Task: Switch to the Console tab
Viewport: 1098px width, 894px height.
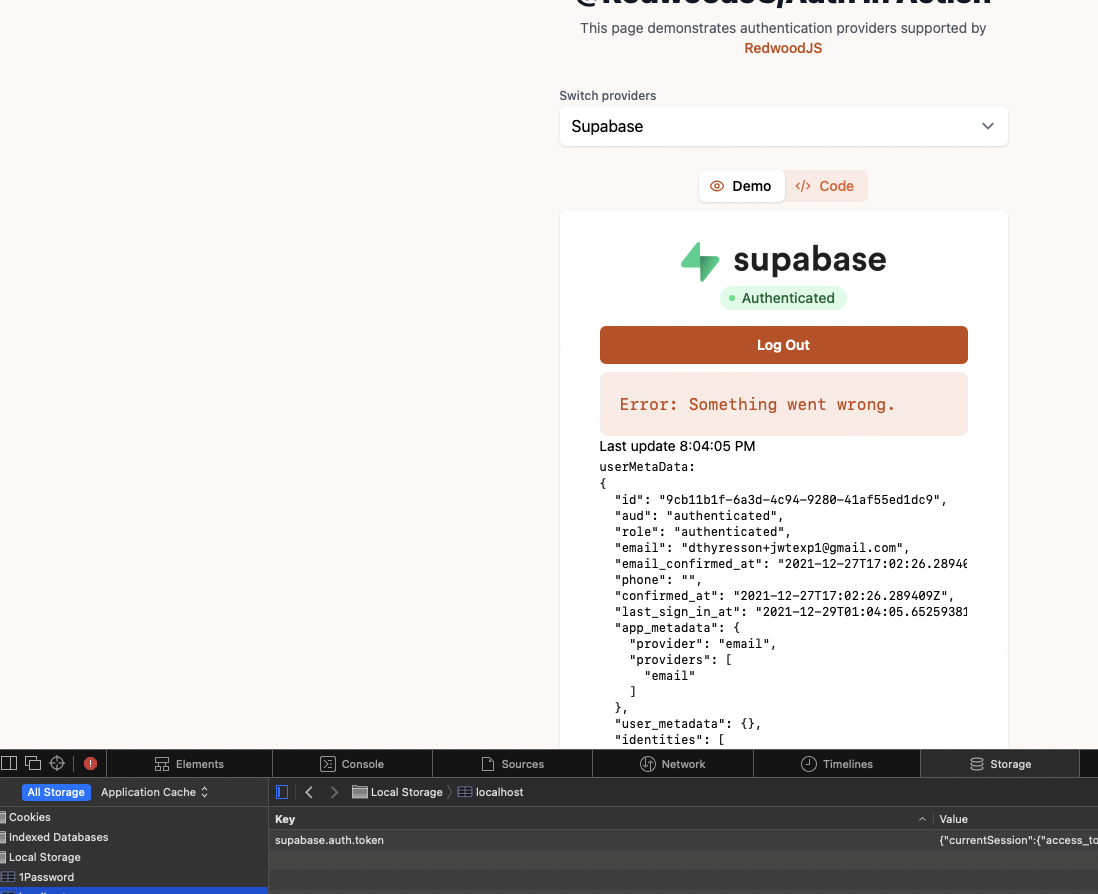Action: [352, 764]
